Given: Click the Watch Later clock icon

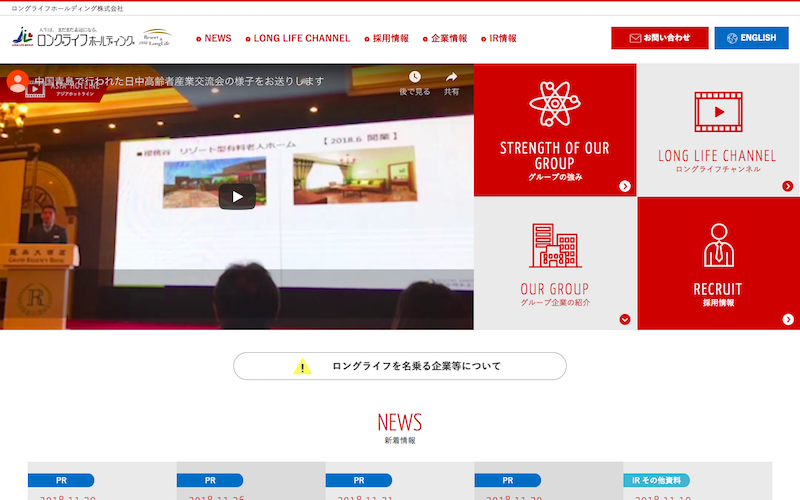Looking at the screenshot, I should pos(415,77).
